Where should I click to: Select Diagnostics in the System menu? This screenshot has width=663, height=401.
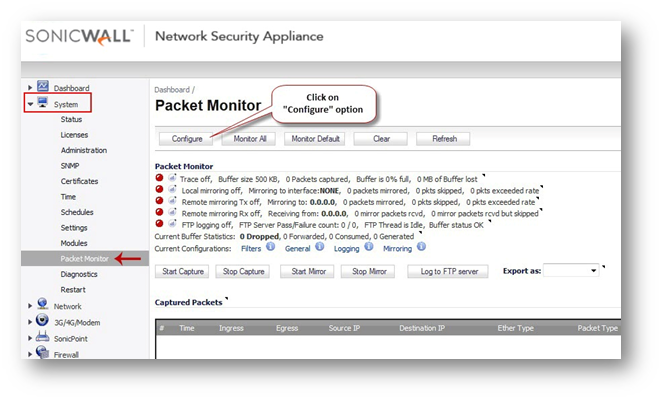coord(79,274)
